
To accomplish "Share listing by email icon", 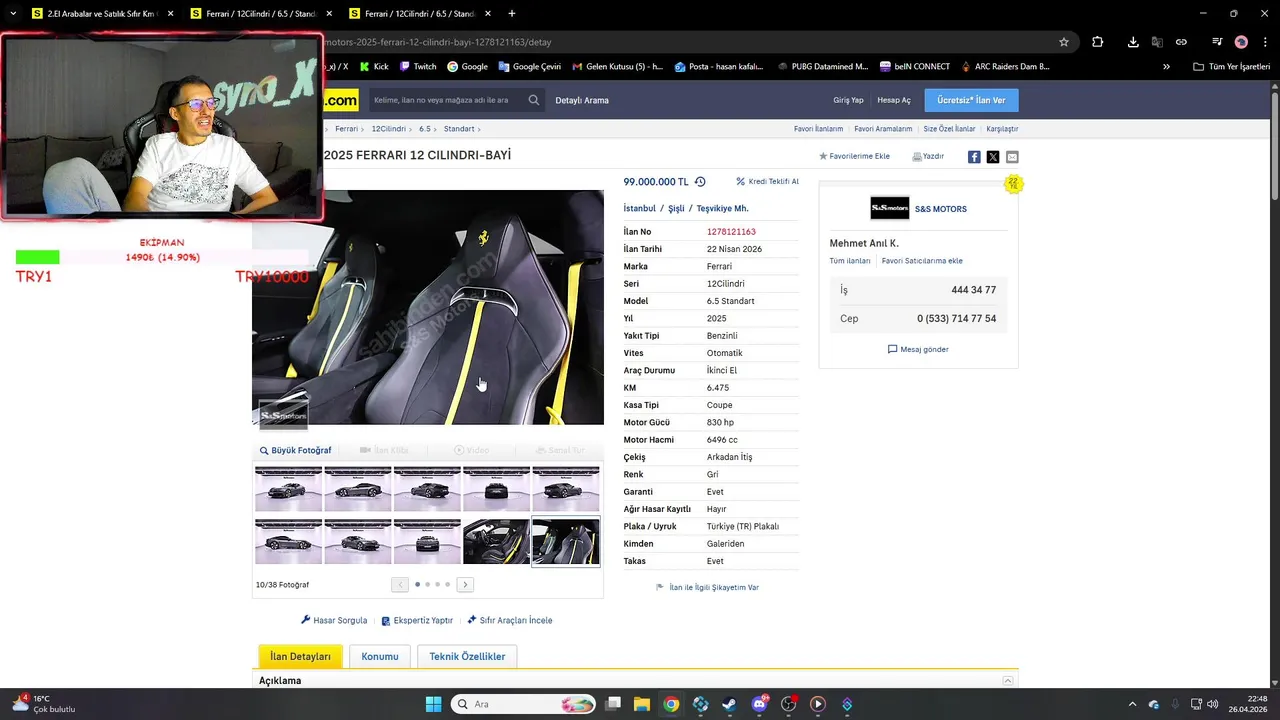I will point(1012,157).
